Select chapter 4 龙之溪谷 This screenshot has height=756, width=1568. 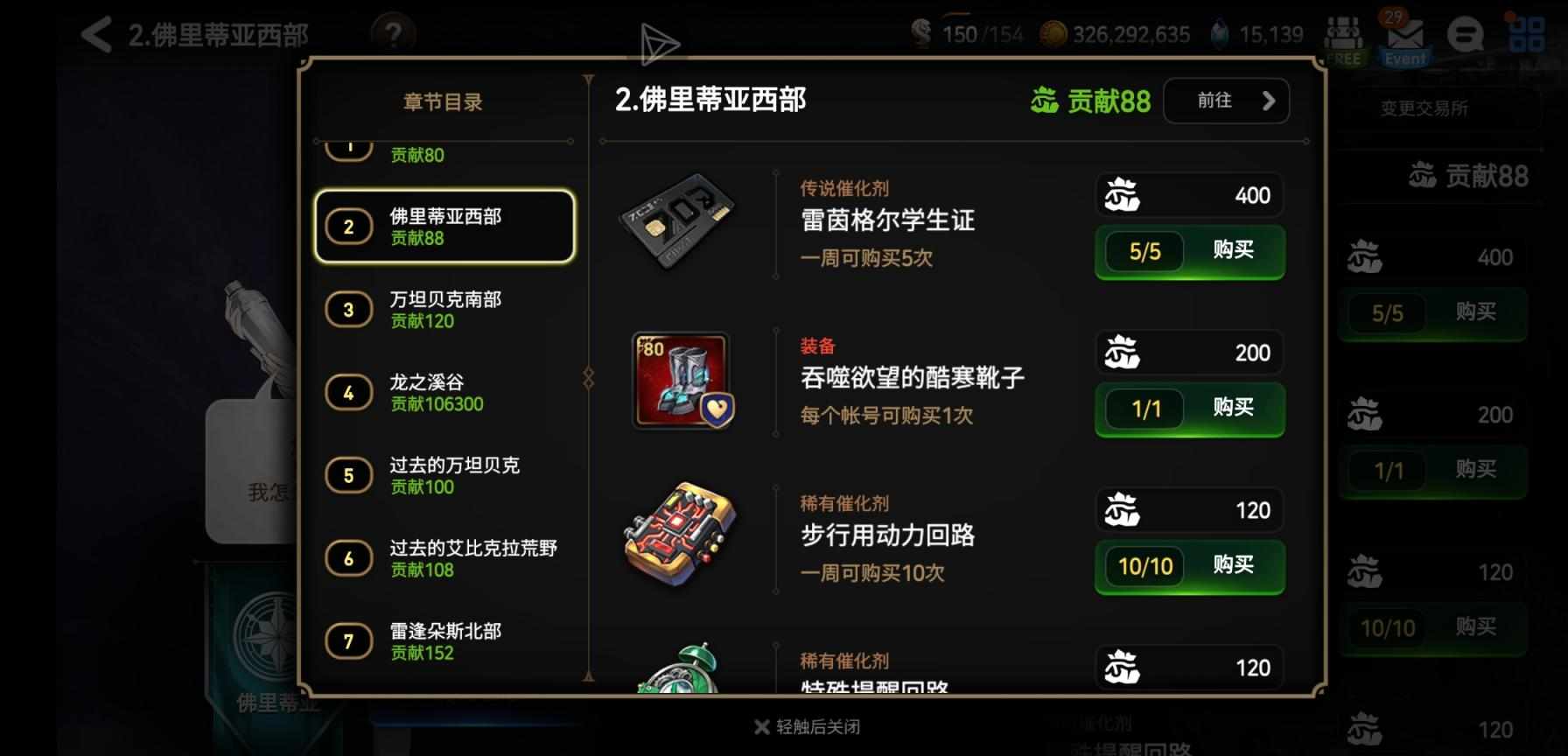(x=444, y=393)
